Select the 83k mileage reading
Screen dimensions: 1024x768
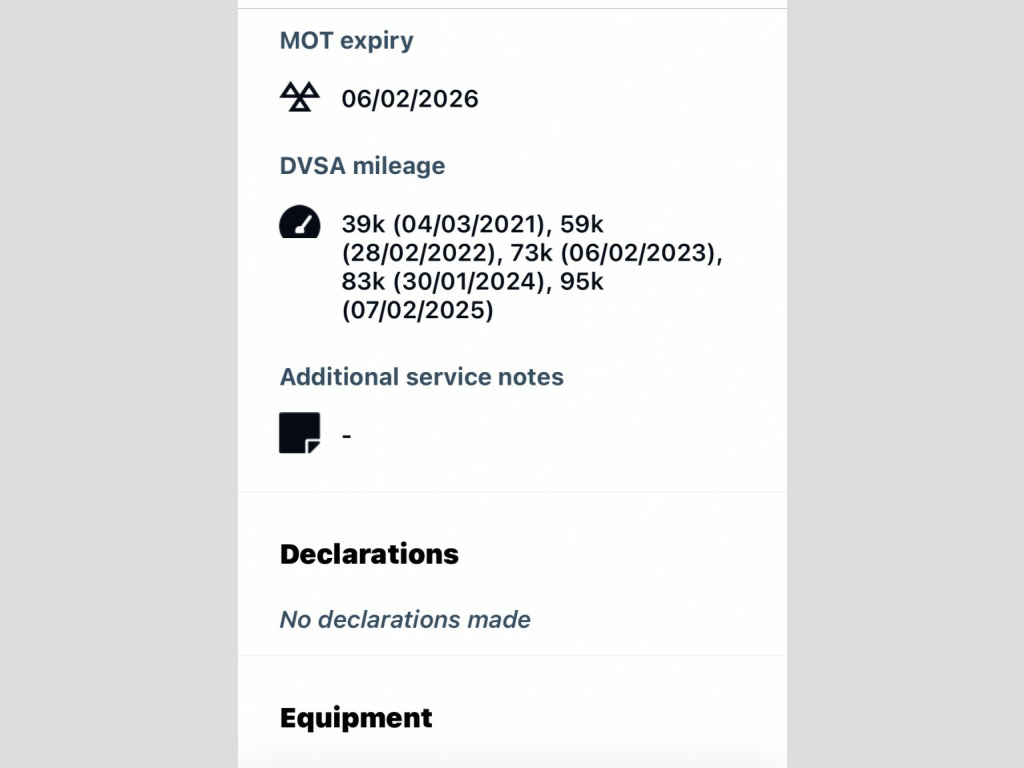click(363, 282)
